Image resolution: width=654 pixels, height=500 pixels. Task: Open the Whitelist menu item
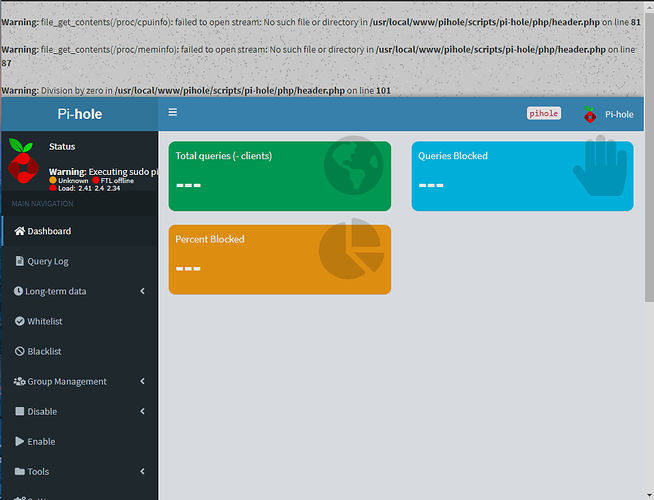coord(44,321)
